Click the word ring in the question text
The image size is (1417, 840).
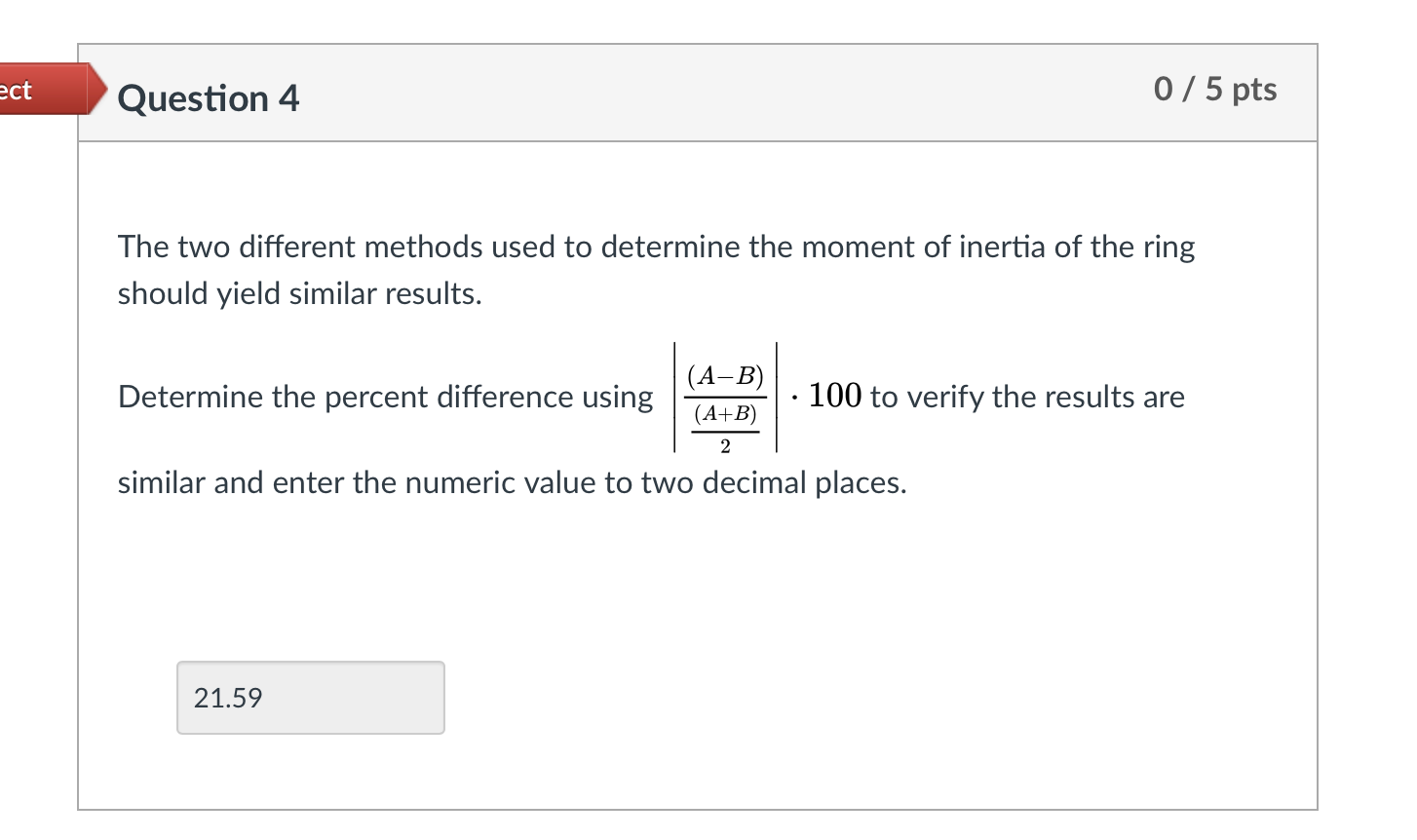pos(1168,247)
